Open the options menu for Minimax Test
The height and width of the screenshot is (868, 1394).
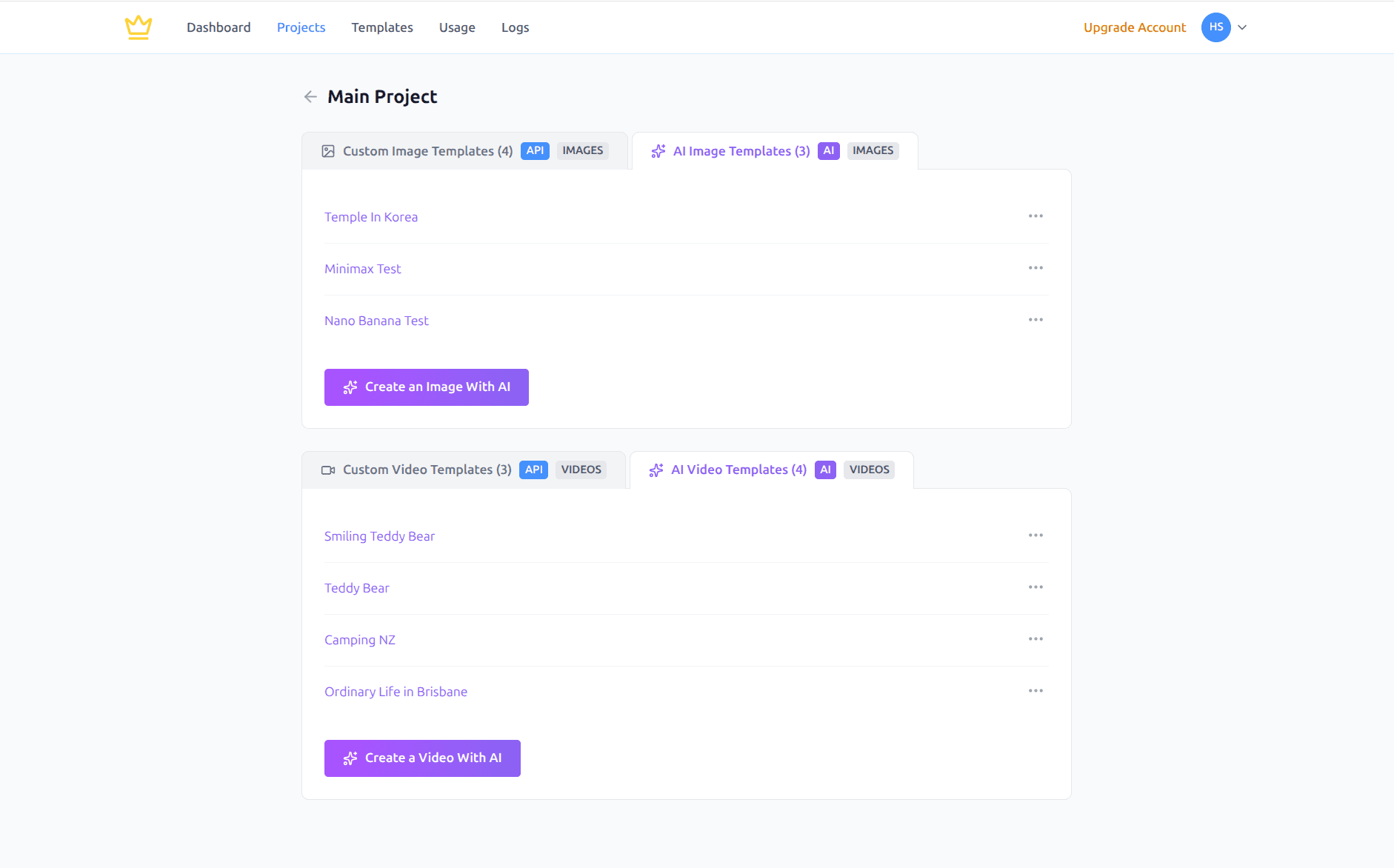1036,268
